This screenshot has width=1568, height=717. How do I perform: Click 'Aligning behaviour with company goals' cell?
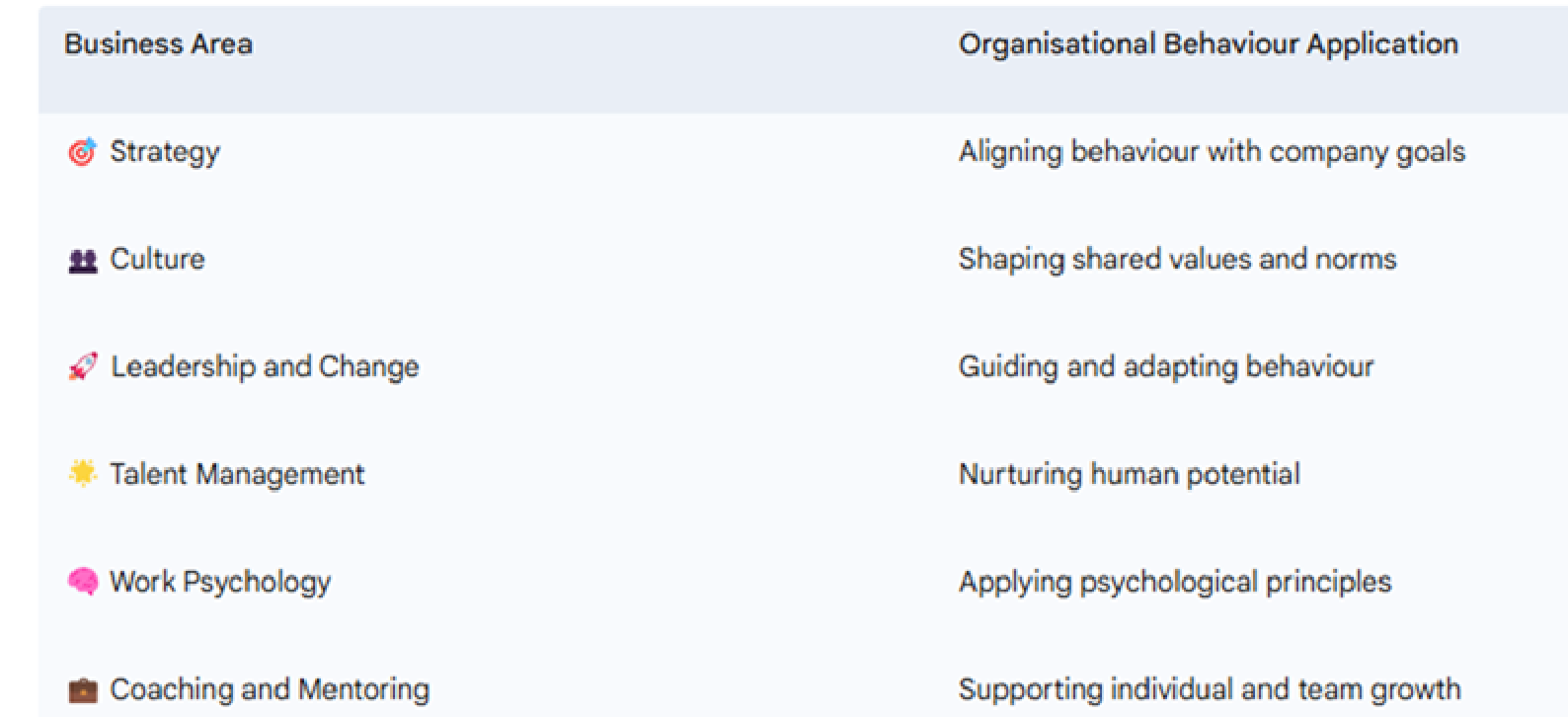1212,152
